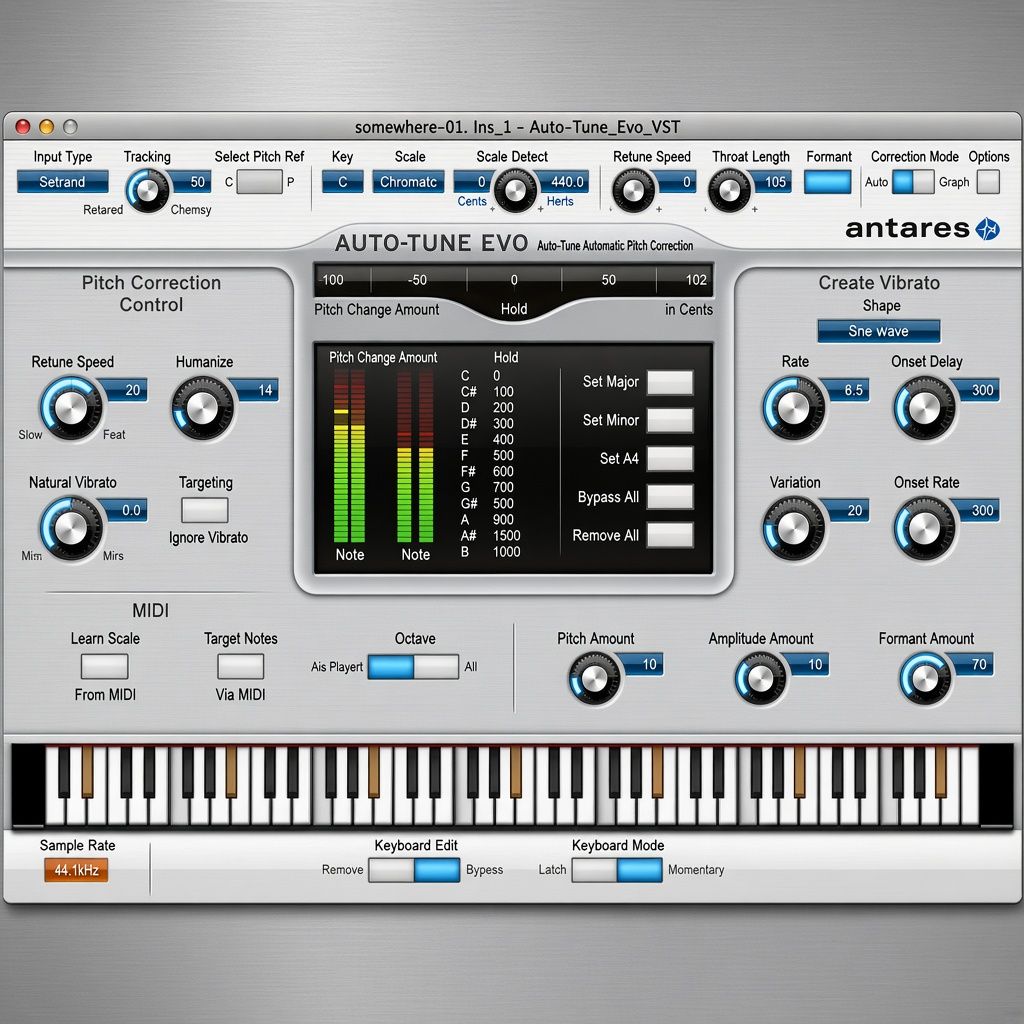Click the vibrato Rate value 6.5
Image resolution: width=1024 pixels, height=1024 pixels.
tap(847, 390)
